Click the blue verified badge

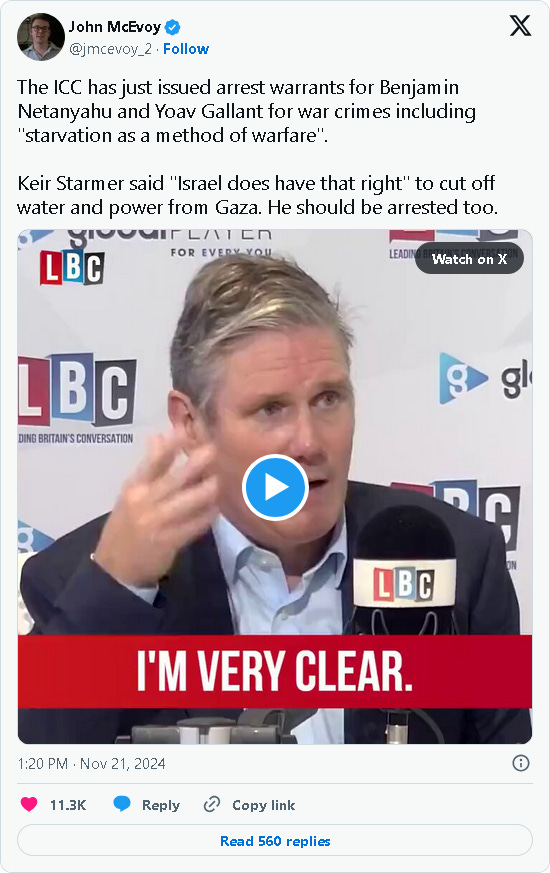coord(173,27)
